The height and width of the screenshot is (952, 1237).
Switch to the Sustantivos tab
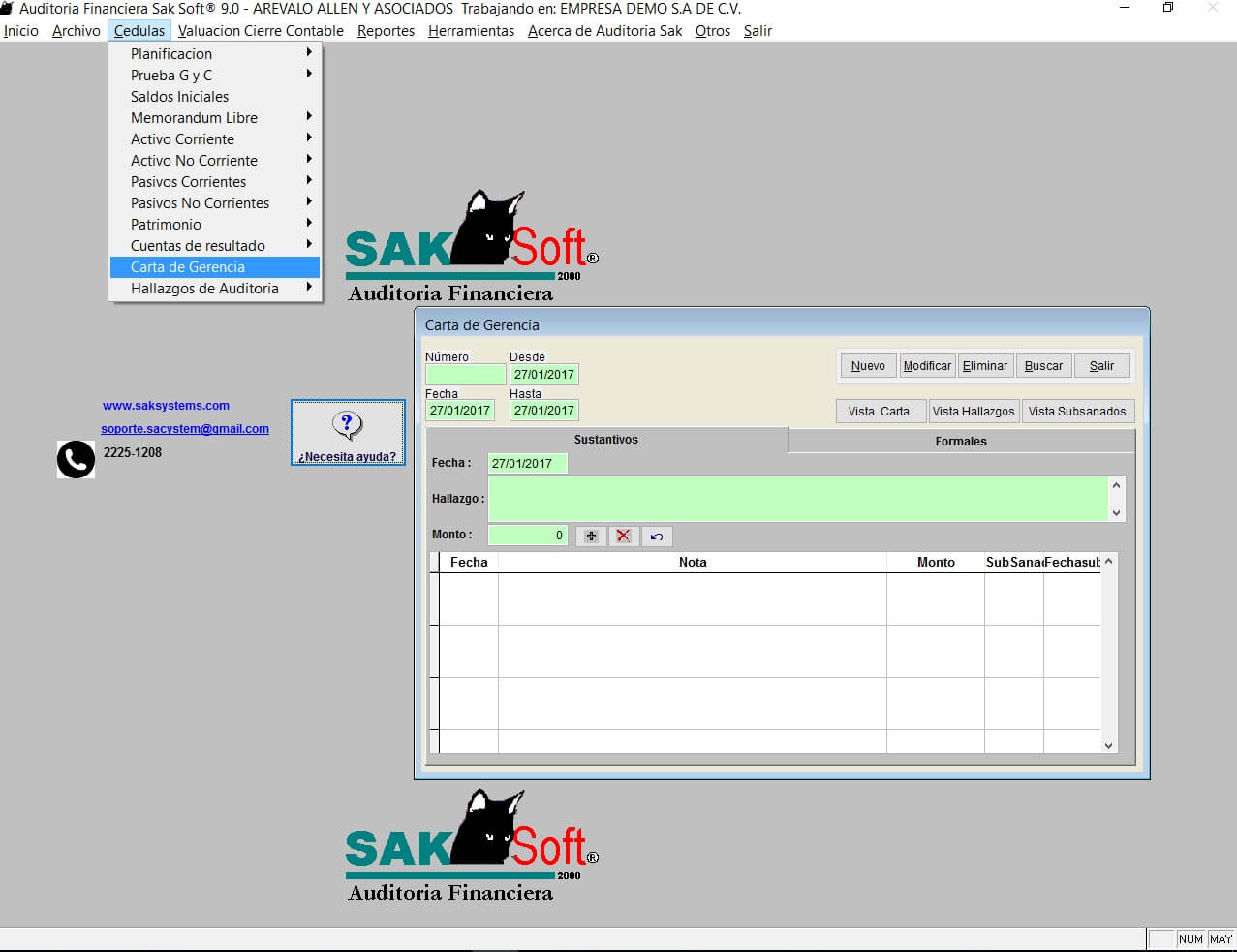[606, 440]
